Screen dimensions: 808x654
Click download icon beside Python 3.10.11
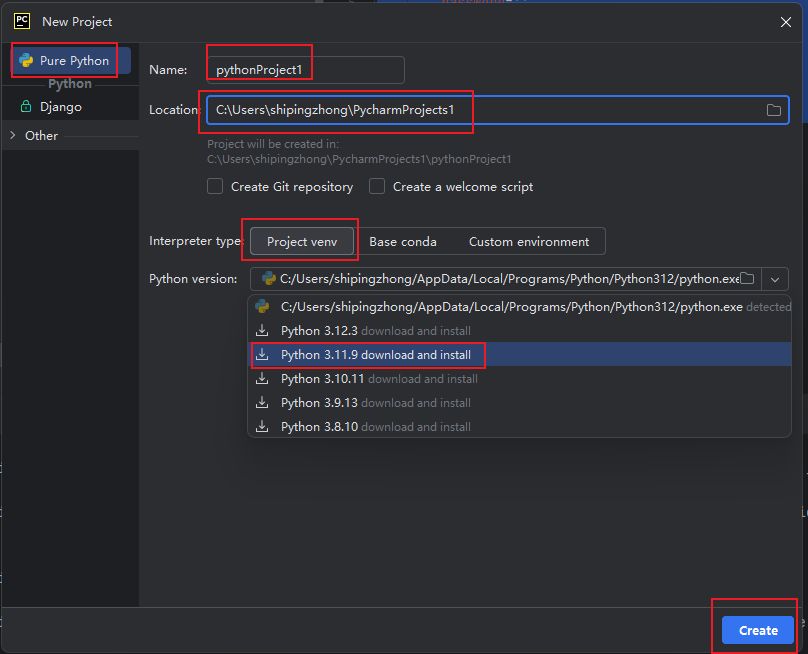[x=263, y=379]
